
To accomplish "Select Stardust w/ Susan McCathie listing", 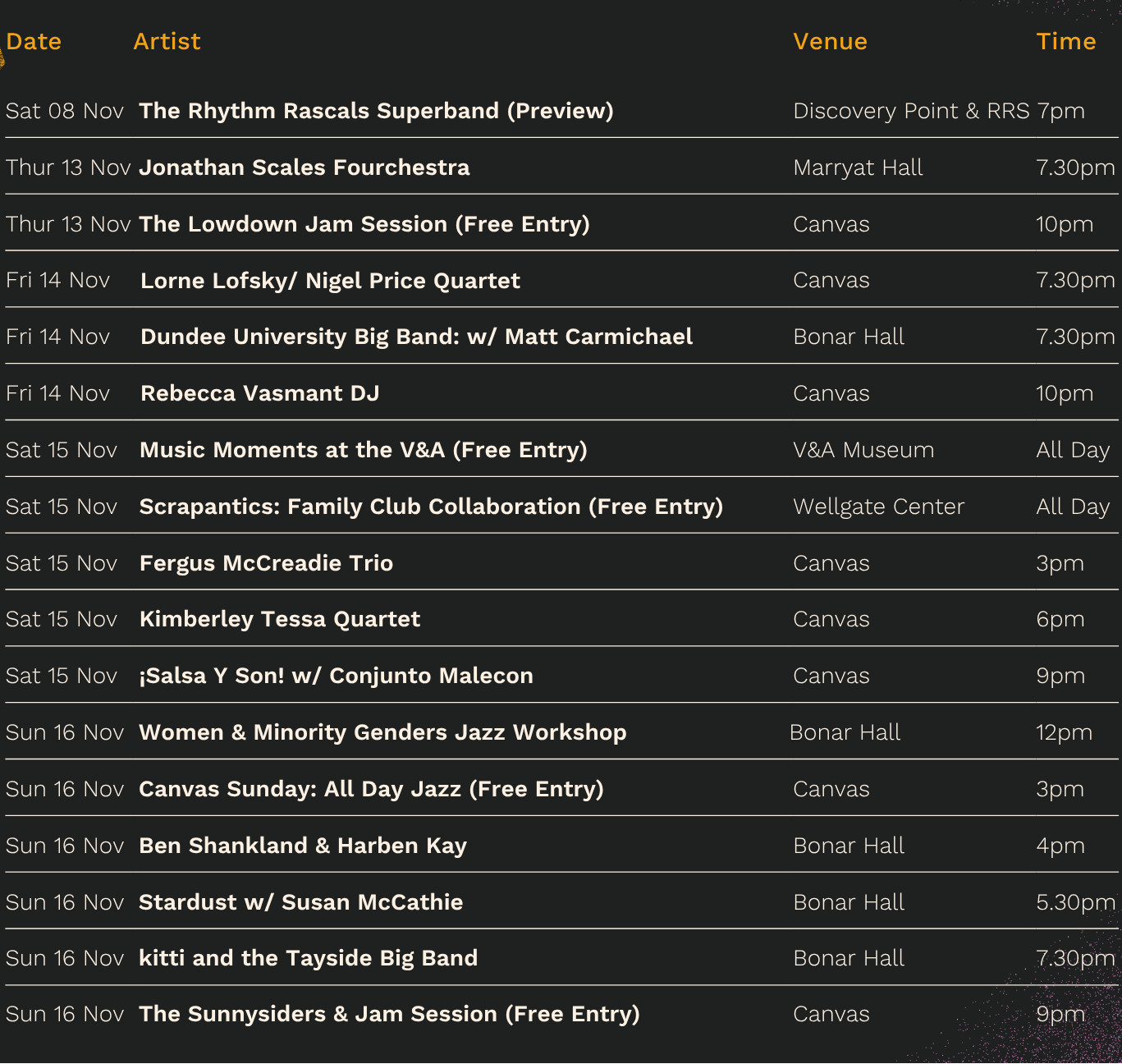I will tap(300, 902).
